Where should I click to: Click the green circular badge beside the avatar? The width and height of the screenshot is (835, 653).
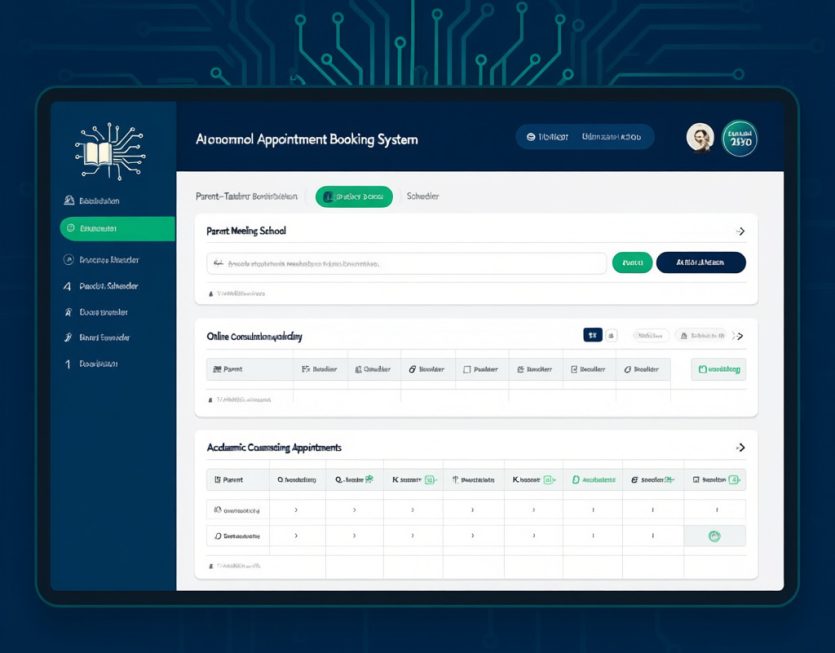pyautogui.click(x=739, y=138)
